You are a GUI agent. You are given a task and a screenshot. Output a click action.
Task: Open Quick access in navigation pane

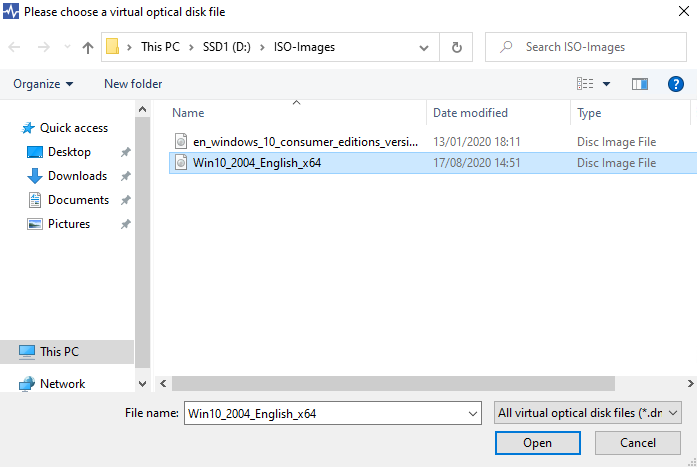point(64,128)
